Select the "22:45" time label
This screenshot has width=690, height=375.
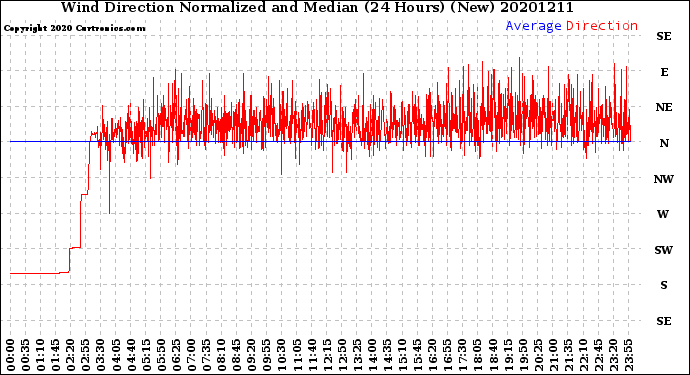click(x=598, y=355)
